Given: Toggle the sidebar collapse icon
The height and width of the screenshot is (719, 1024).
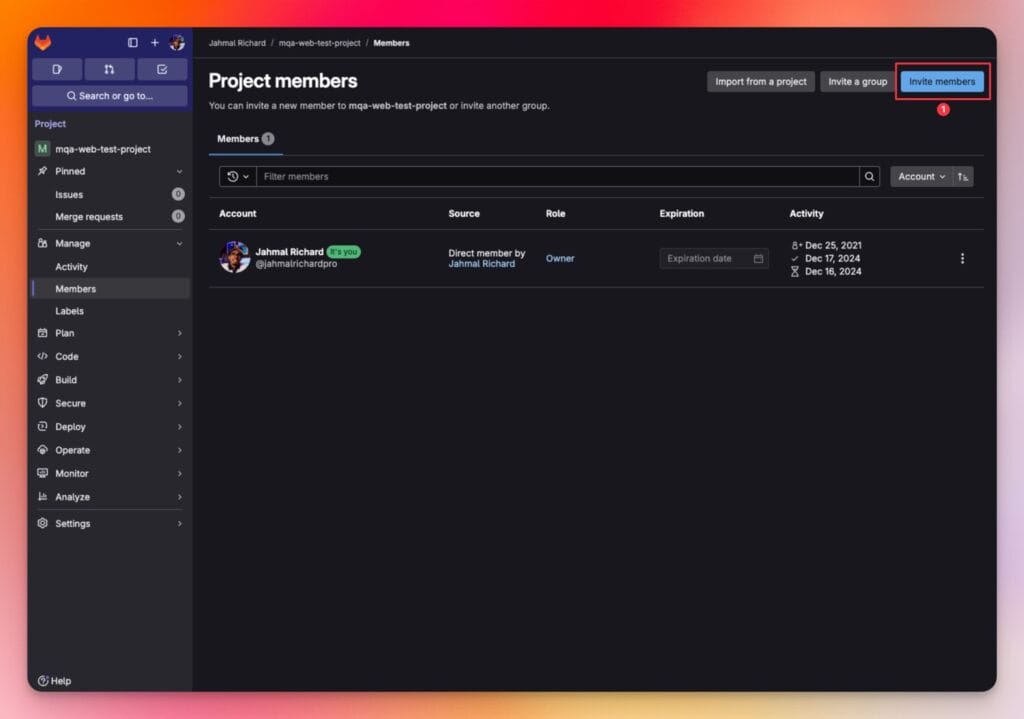Looking at the screenshot, I should tap(133, 42).
